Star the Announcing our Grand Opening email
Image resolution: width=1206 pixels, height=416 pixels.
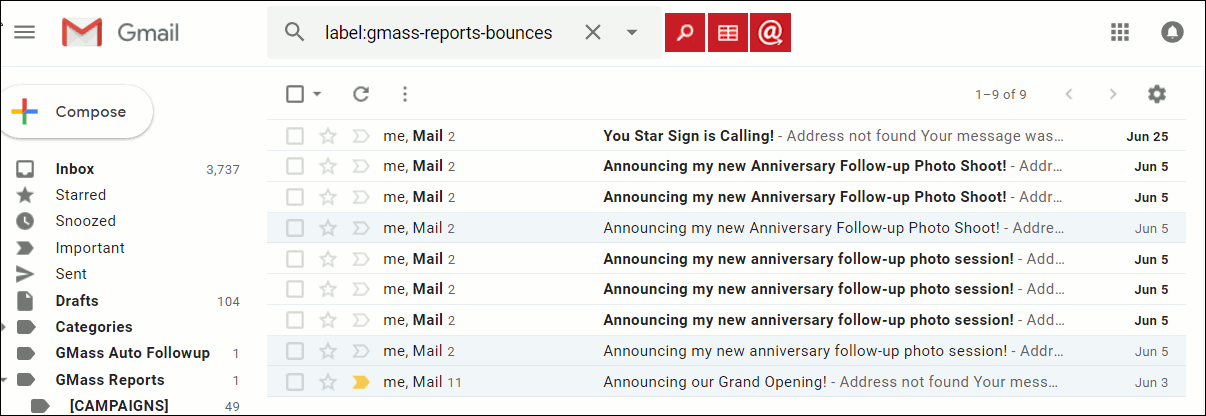[x=328, y=382]
